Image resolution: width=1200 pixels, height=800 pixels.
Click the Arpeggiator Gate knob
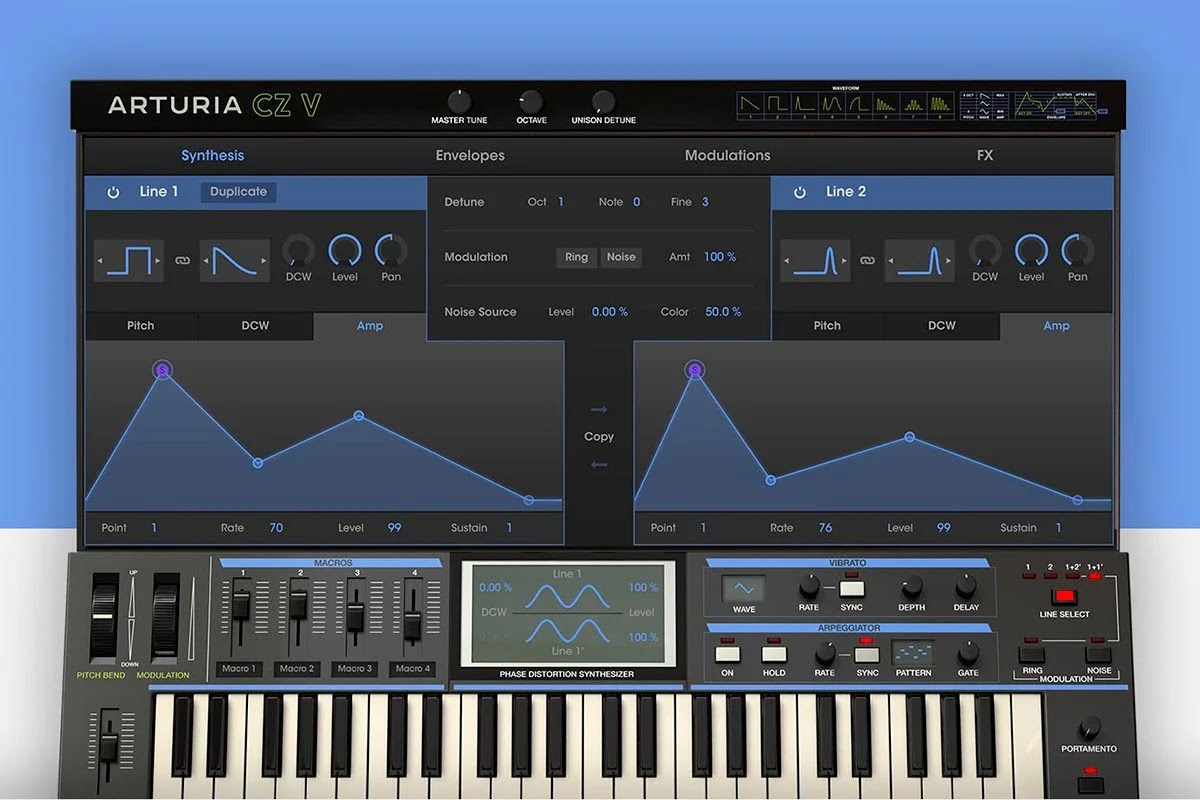[968, 653]
